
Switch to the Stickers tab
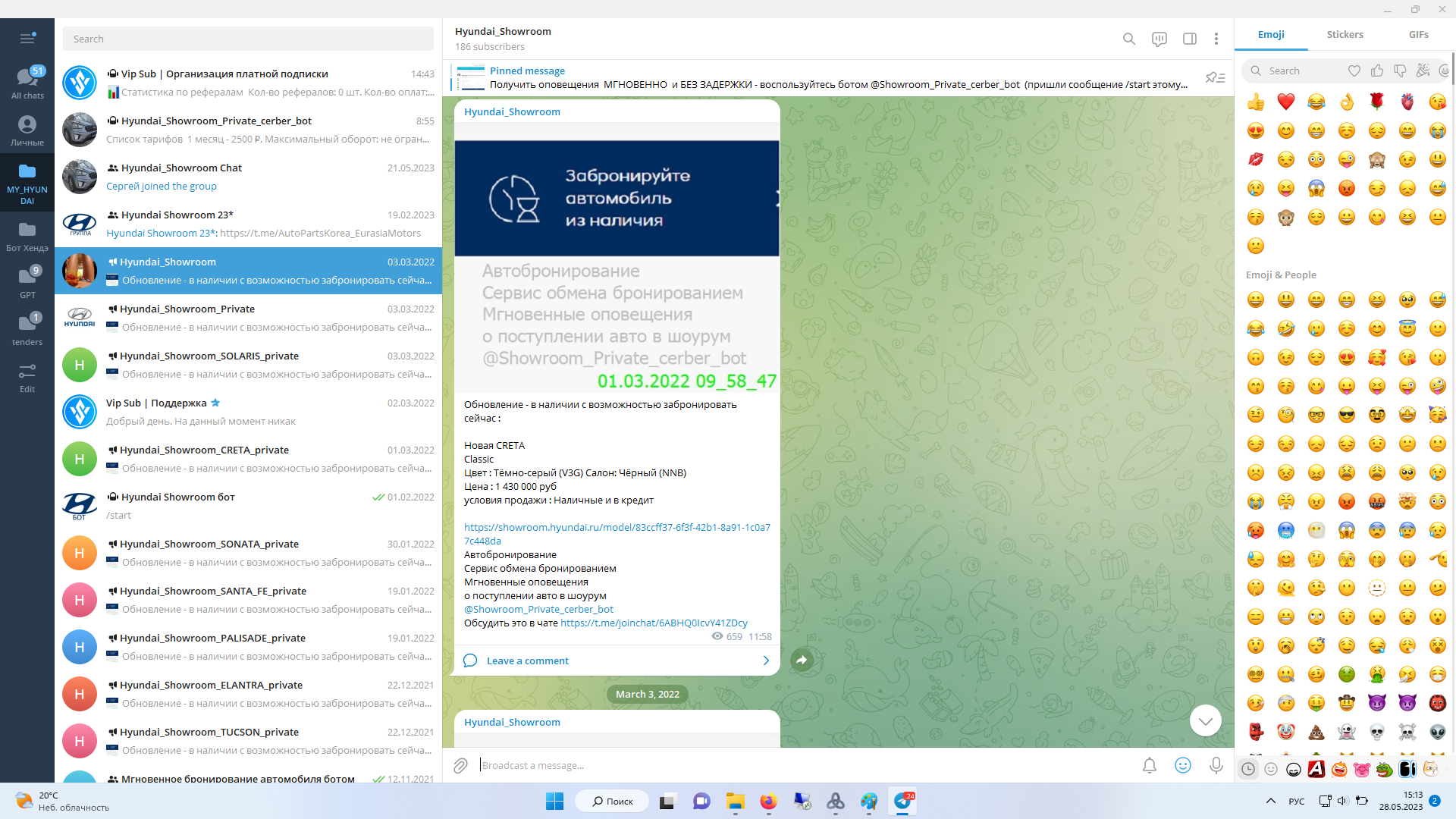(1345, 34)
